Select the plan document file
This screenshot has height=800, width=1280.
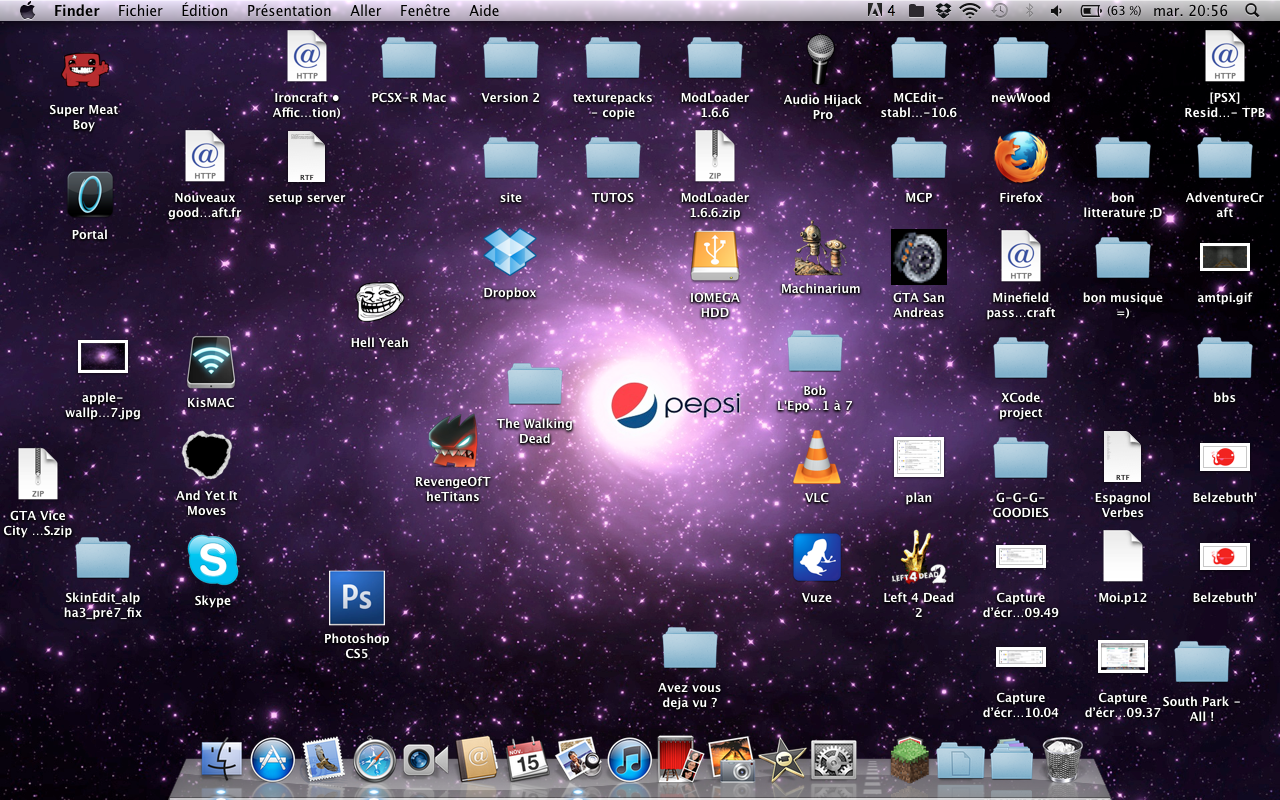pos(919,457)
